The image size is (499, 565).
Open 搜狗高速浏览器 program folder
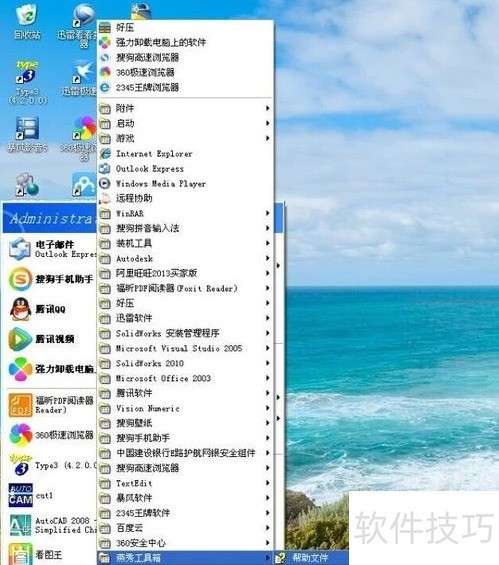[x=185, y=468]
